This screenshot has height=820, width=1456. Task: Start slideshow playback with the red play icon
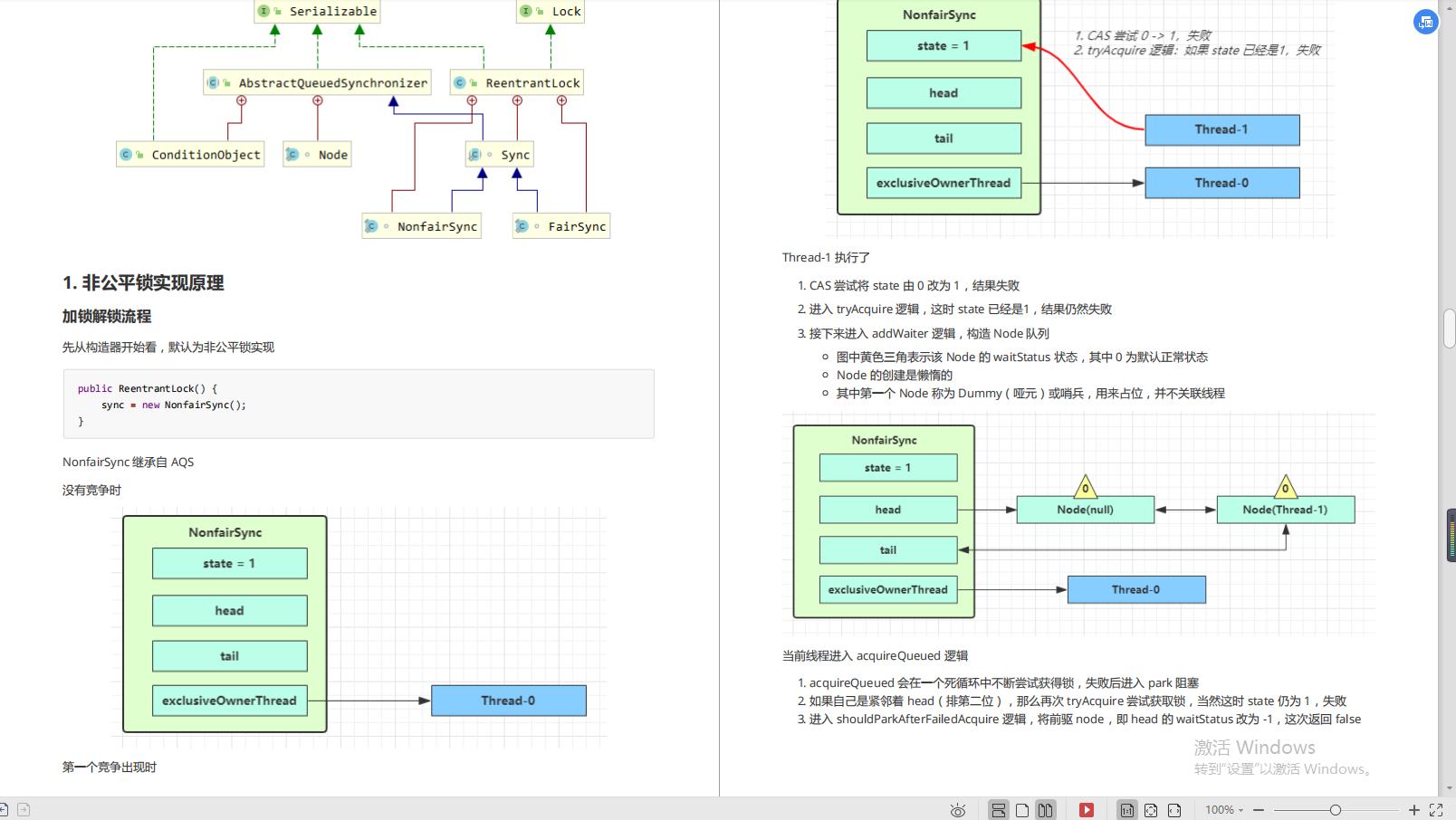coord(1087,809)
